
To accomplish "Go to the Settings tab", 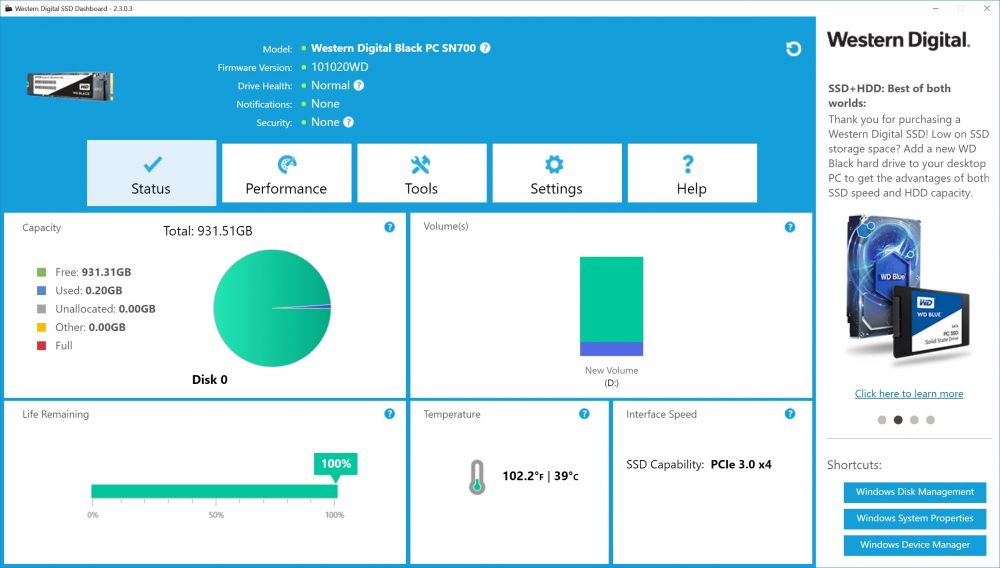I will 557,173.
